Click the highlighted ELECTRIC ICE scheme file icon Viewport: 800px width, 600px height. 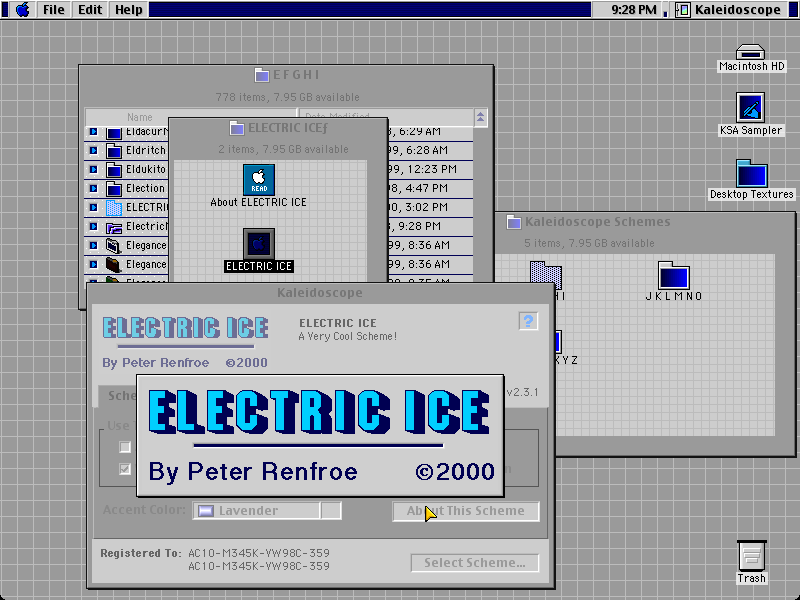pos(259,244)
